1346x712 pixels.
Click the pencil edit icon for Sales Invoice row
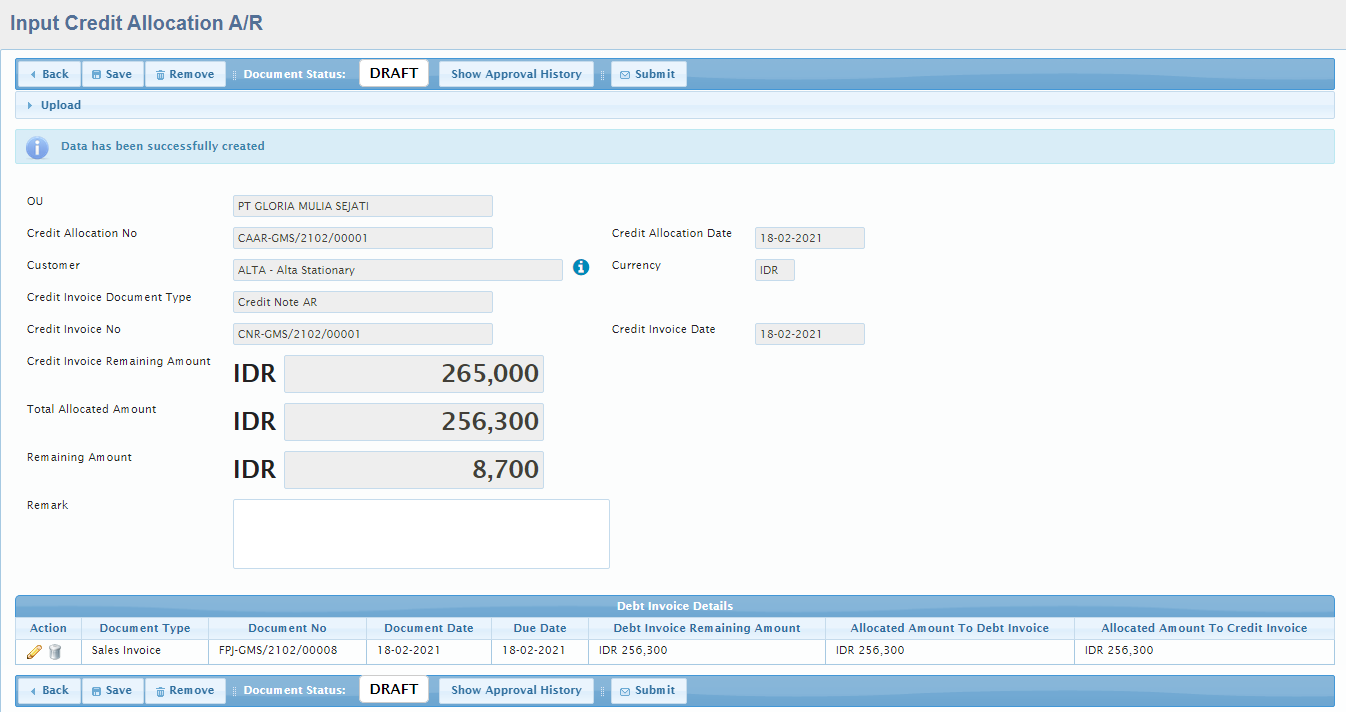point(34,651)
